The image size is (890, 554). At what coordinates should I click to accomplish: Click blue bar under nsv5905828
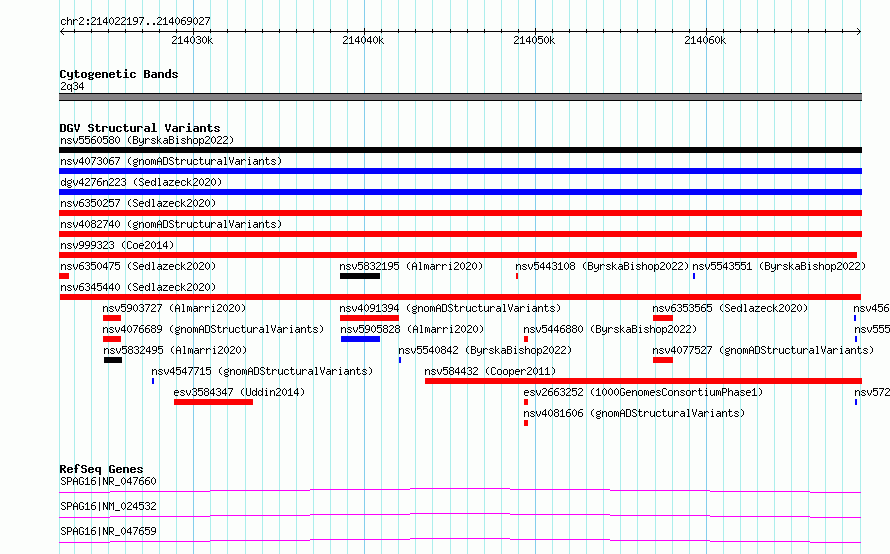point(360,339)
